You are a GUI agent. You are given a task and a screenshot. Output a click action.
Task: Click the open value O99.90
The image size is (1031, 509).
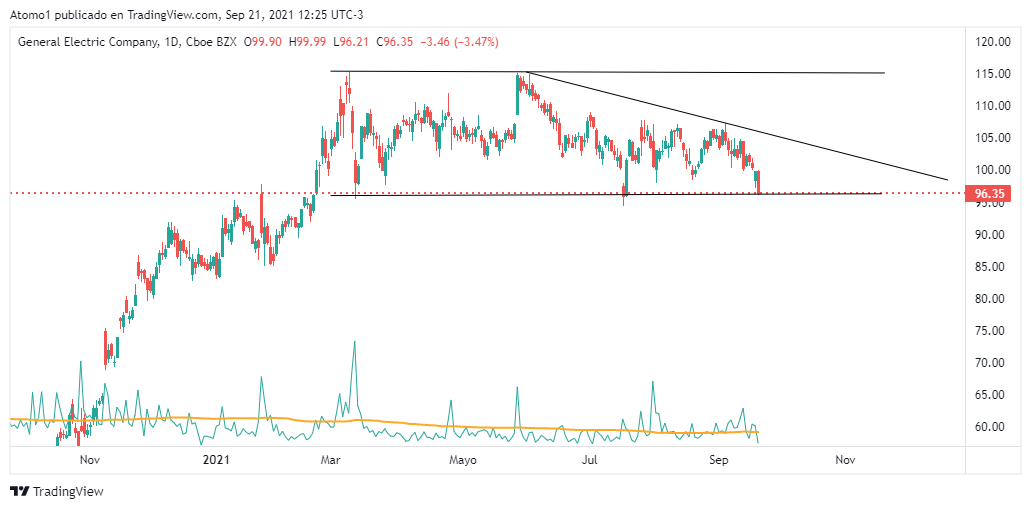[263, 42]
